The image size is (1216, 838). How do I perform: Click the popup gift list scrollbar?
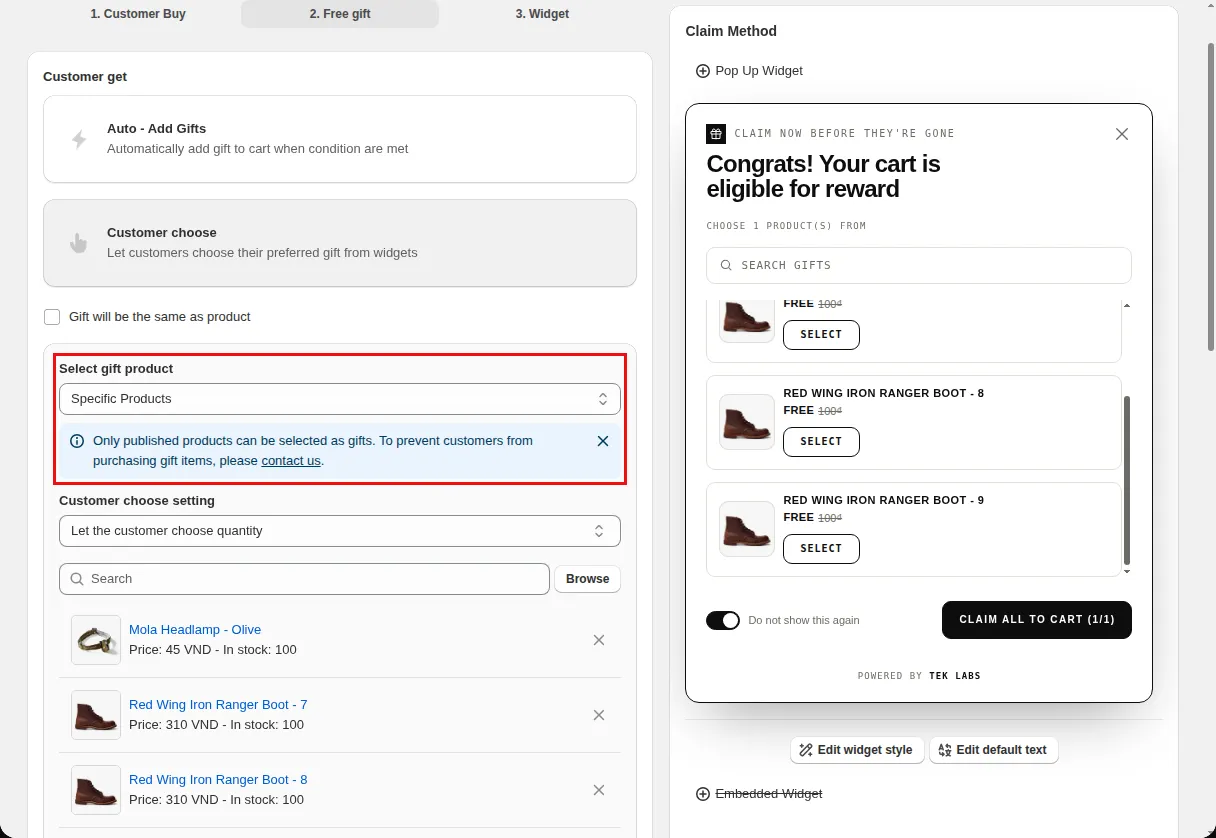(x=1127, y=481)
